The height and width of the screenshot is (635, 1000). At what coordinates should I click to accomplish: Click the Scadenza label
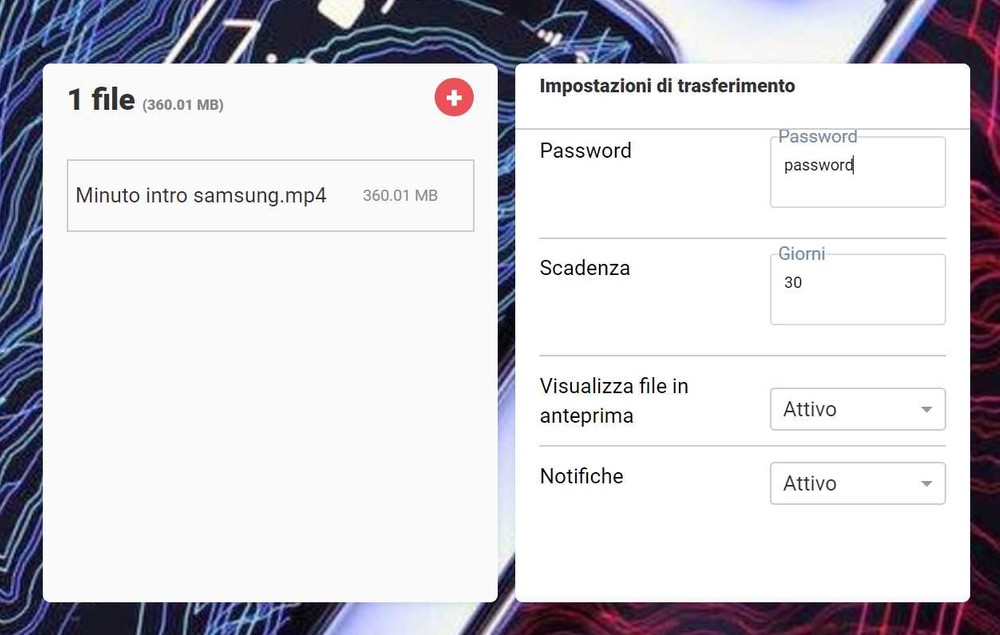(x=585, y=268)
